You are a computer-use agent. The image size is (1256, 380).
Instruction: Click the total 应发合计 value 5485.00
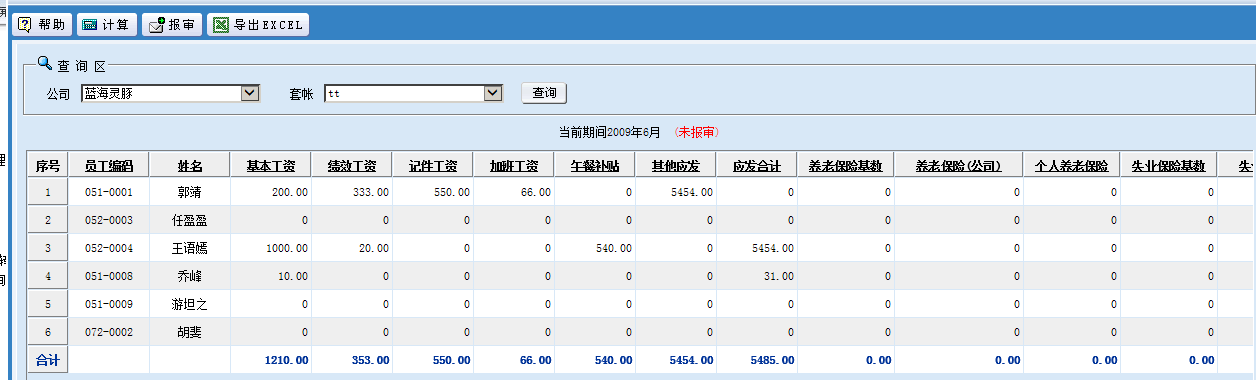click(x=772, y=360)
